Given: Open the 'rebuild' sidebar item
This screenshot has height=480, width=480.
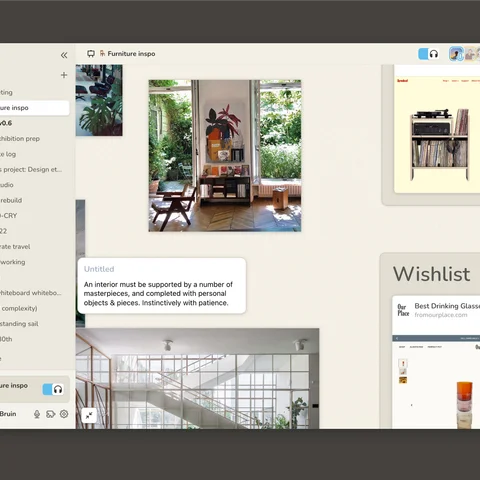Looking at the screenshot, I should (x=11, y=200).
